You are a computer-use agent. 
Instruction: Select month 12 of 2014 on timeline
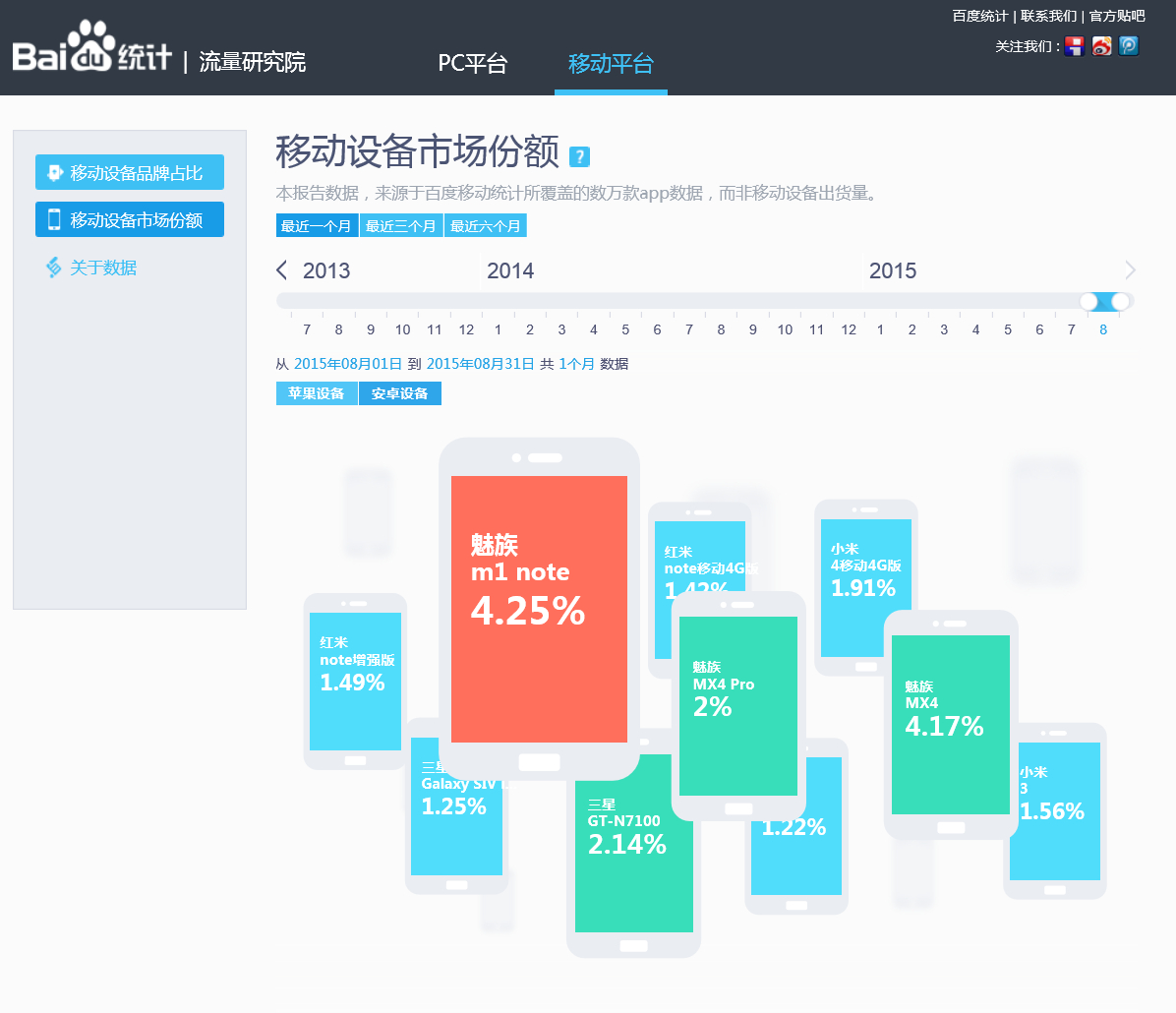click(849, 329)
